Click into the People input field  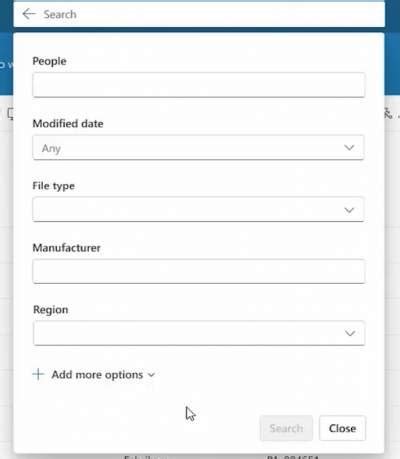[199, 85]
